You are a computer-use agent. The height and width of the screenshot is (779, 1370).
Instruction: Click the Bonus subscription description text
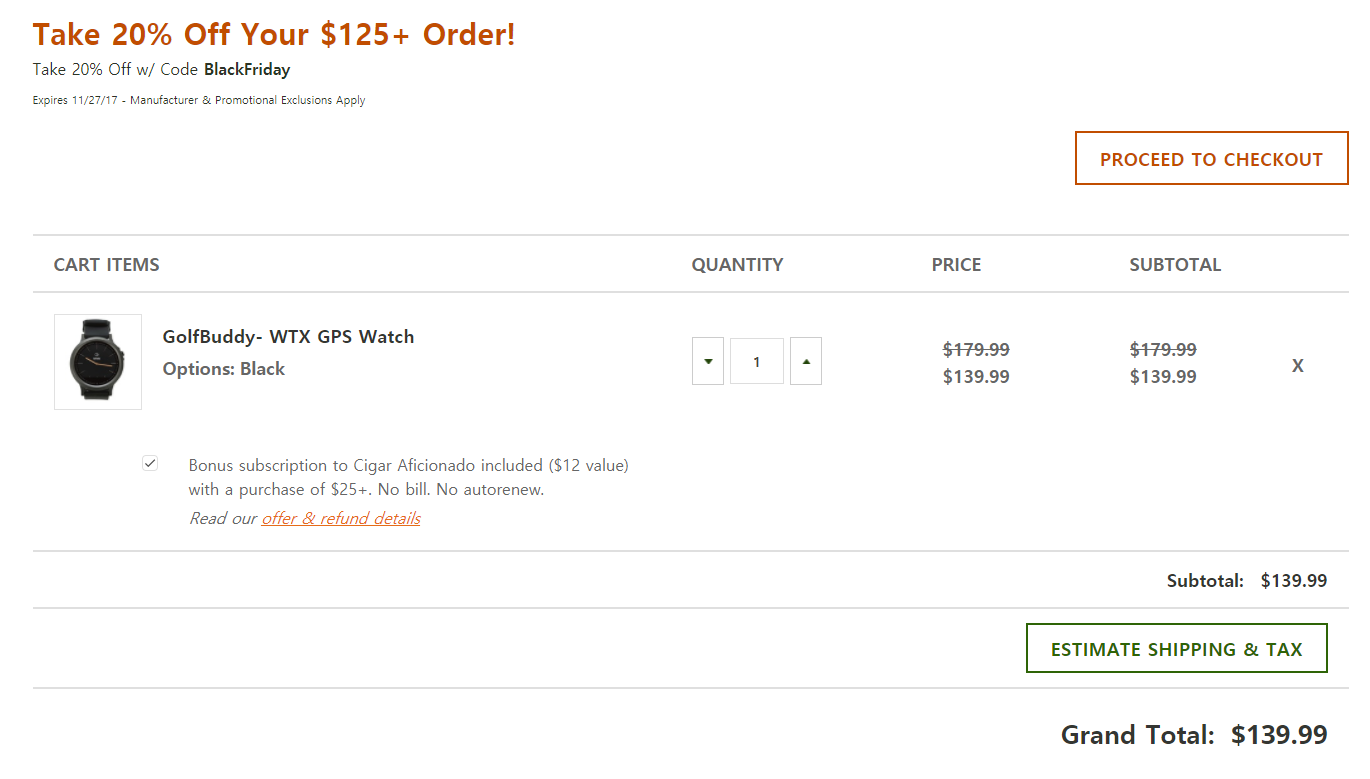pos(408,477)
